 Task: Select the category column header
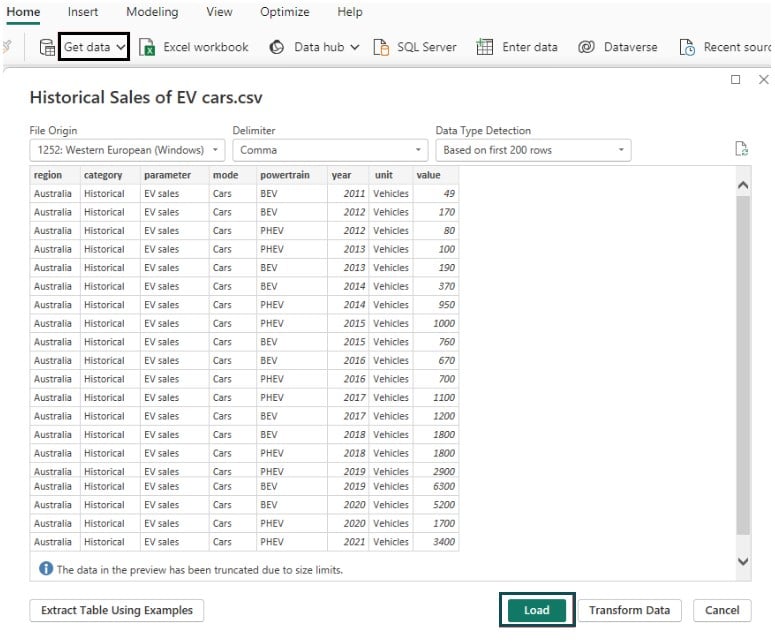110,175
